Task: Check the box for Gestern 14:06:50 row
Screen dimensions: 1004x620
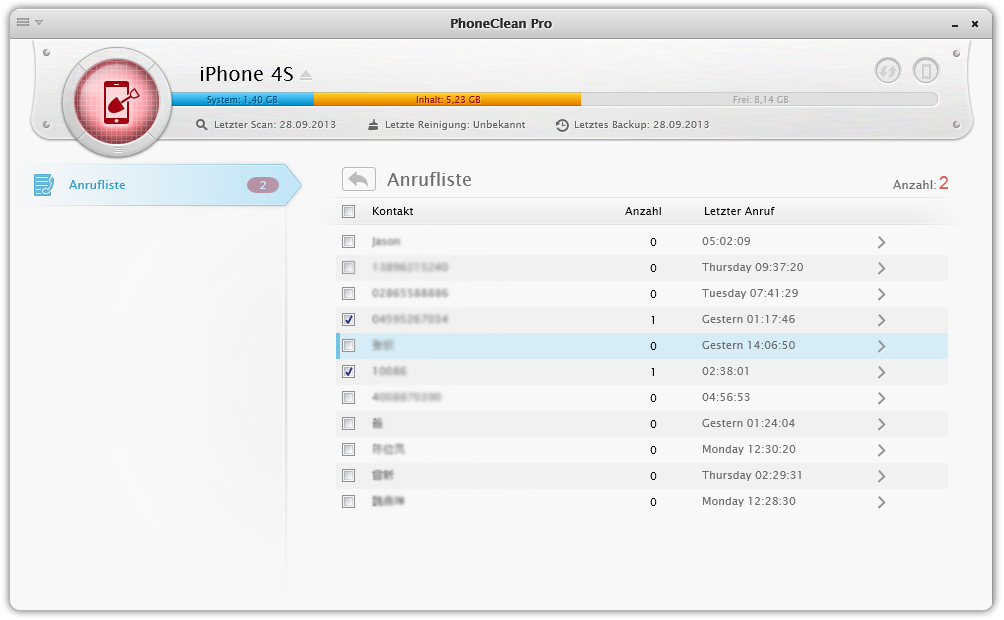Action: coord(348,346)
